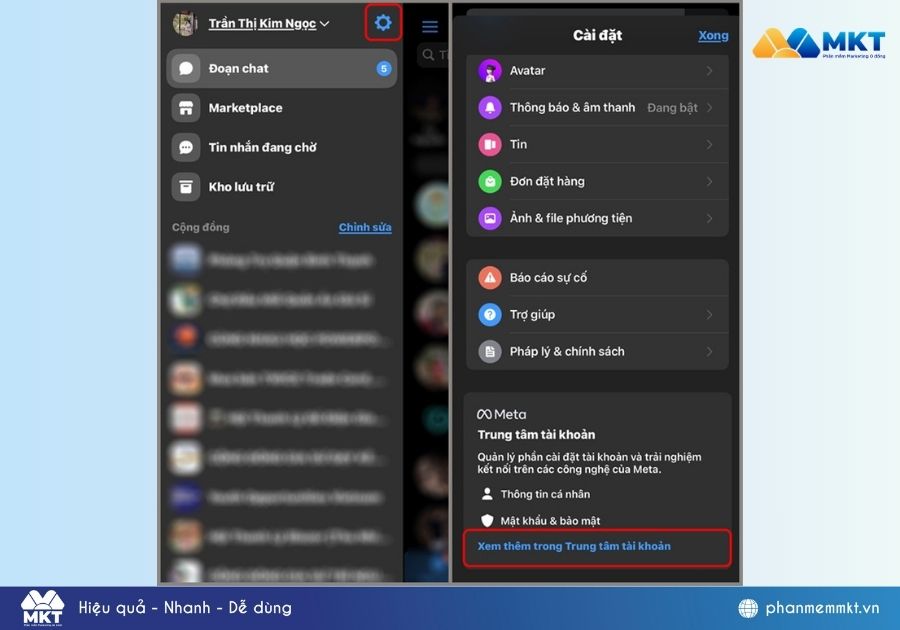The width and height of the screenshot is (900, 630).
Task: Open the Thông báo & âm thanh bell icon
Action: [489, 107]
